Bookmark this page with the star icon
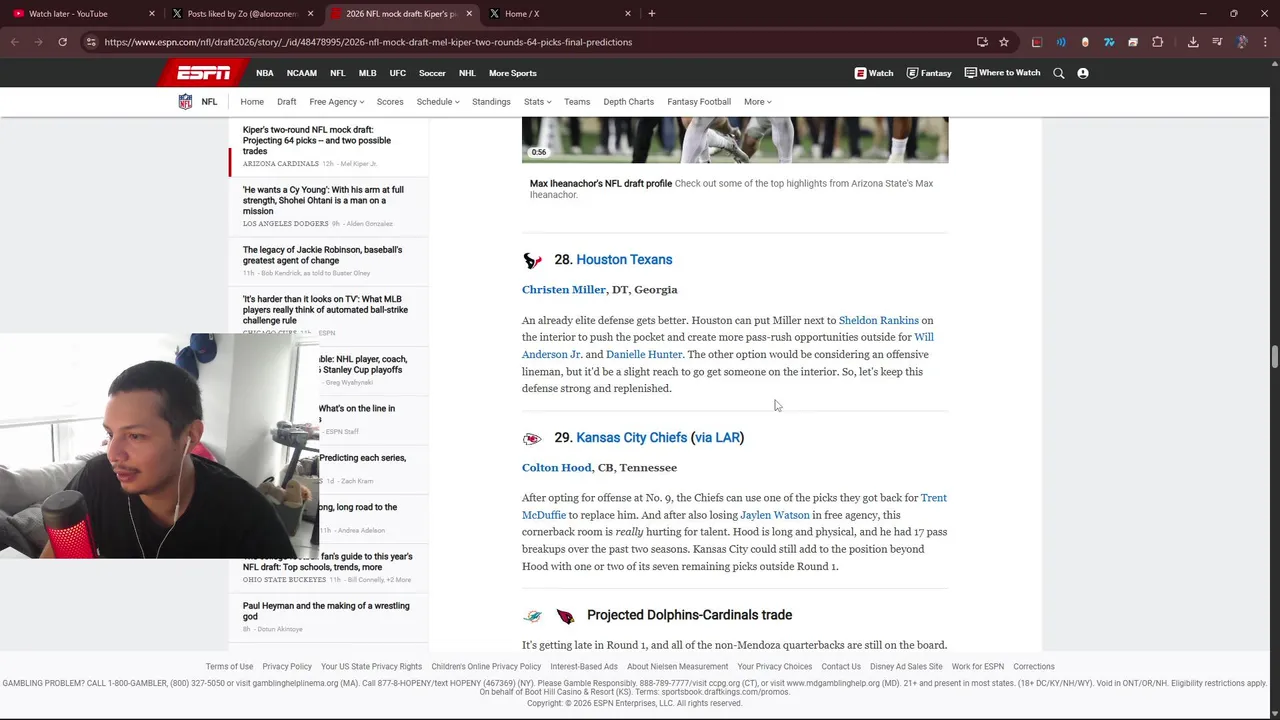The image size is (1280, 720). click(x=1004, y=42)
